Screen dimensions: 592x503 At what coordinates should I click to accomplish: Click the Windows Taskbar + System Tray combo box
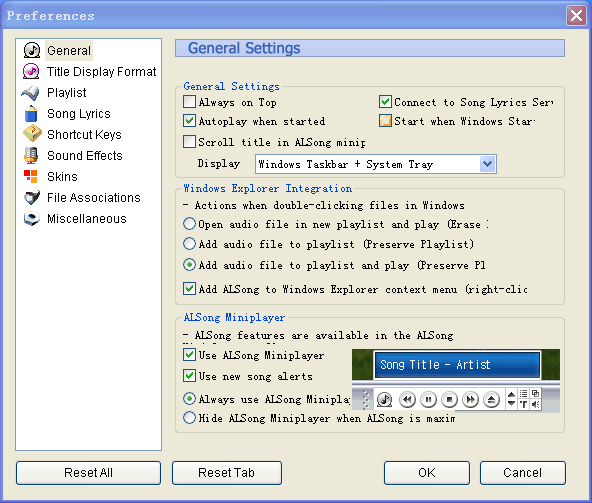tap(376, 164)
